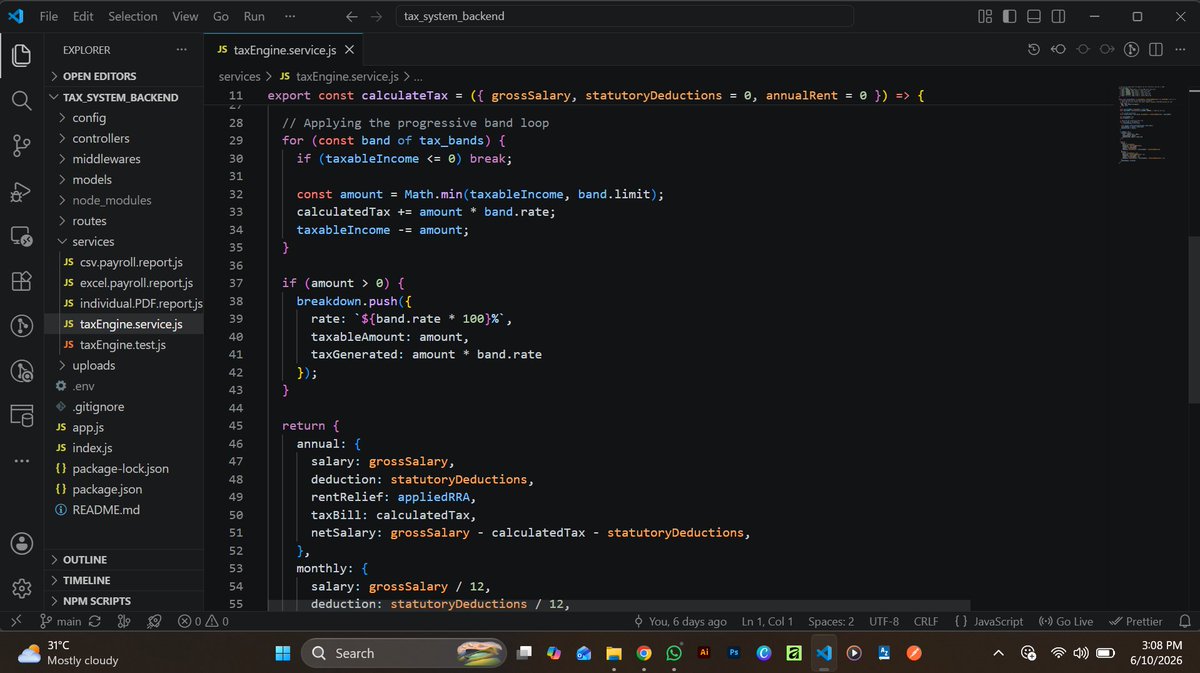Open the Photoshop taskbar icon
The image size is (1200, 673).
pos(734,653)
